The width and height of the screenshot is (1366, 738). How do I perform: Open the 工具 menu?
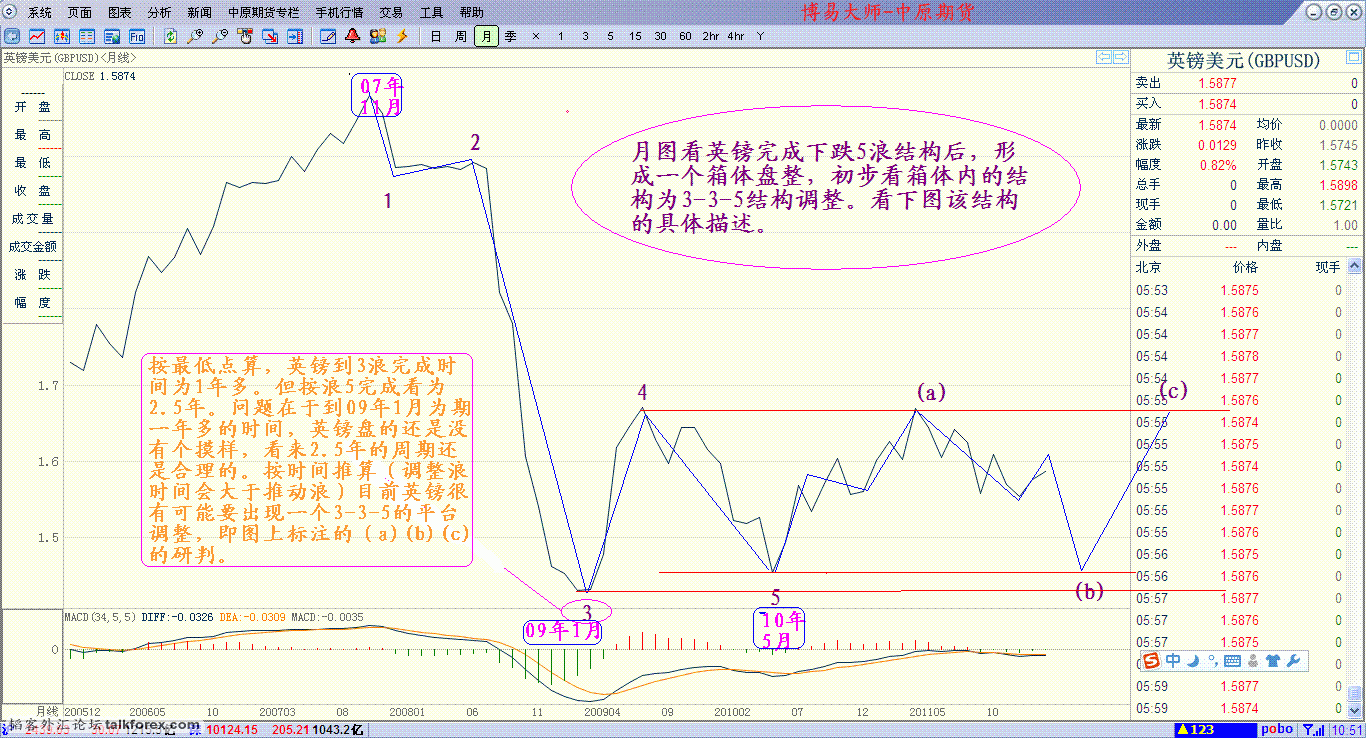tap(431, 13)
